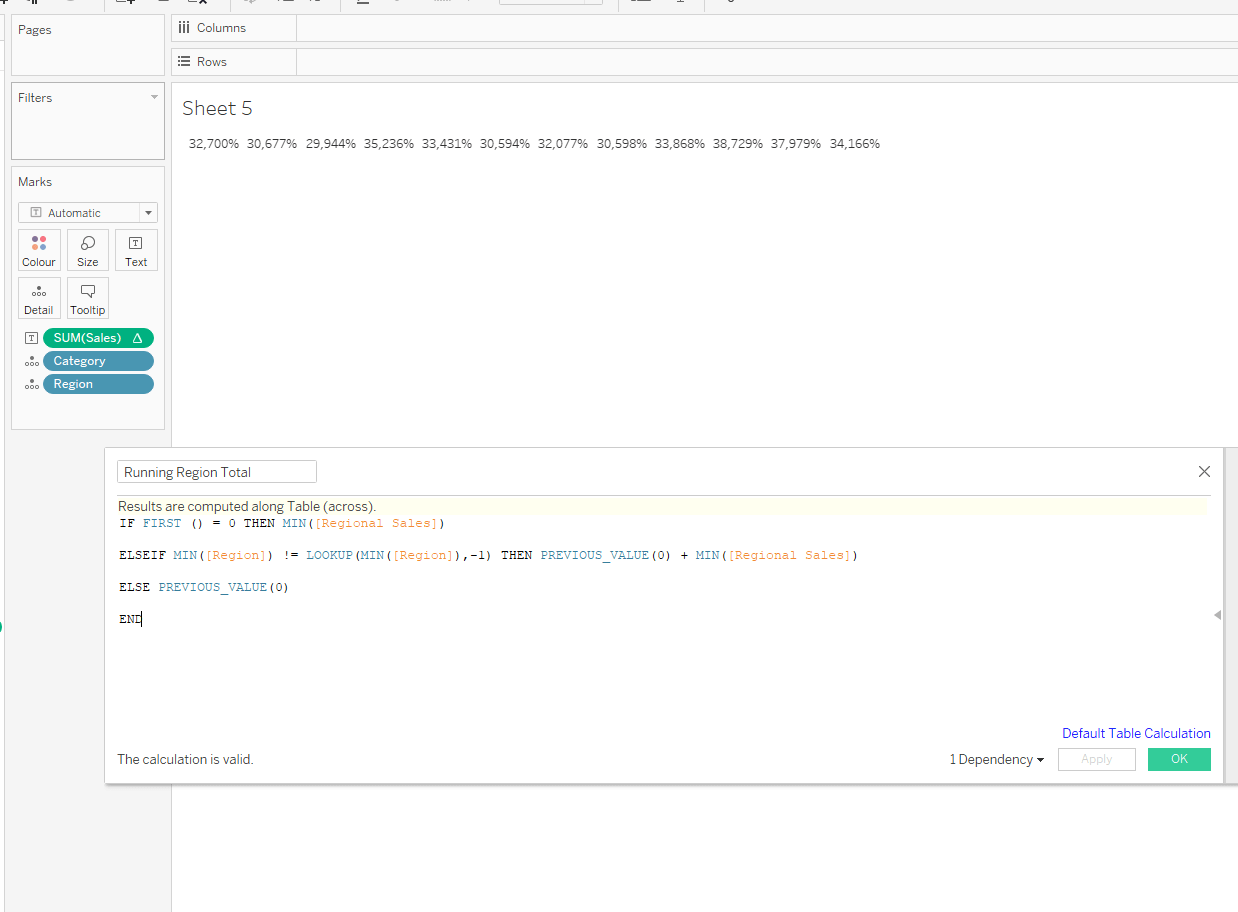1238x912 pixels.
Task: Open the Tooltip editor on Marks card
Action: 88,298
